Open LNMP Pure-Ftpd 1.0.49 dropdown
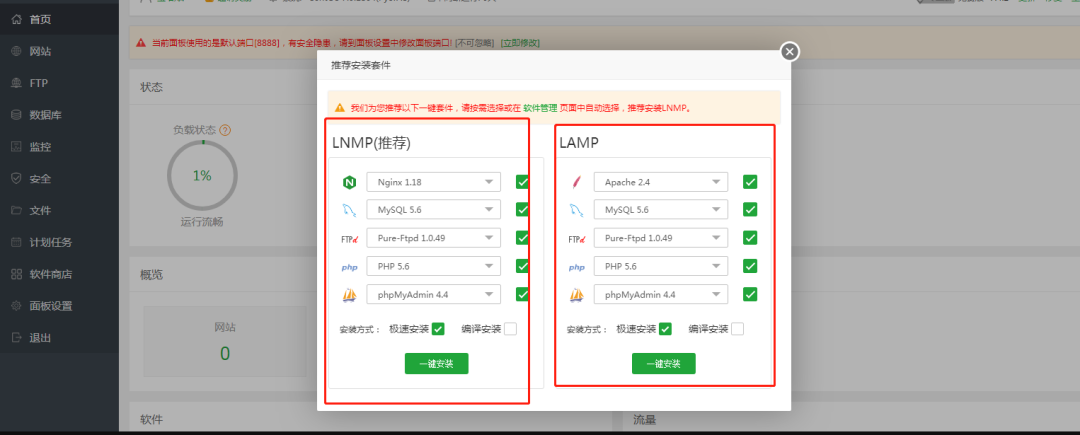The width and height of the screenshot is (1080, 435). pyautogui.click(x=433, y=237)
